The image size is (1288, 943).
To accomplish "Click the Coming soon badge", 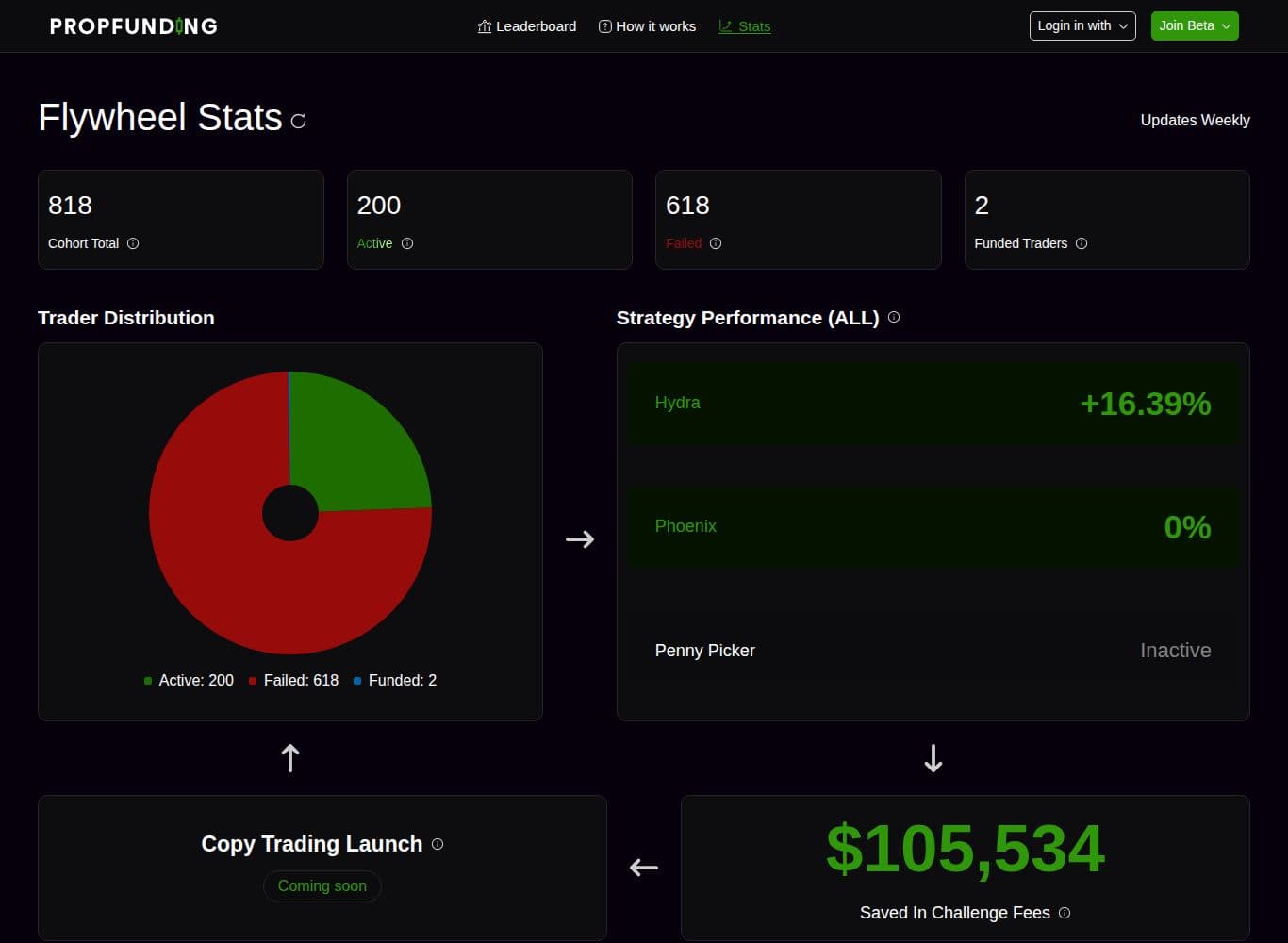I will point(322,885).
